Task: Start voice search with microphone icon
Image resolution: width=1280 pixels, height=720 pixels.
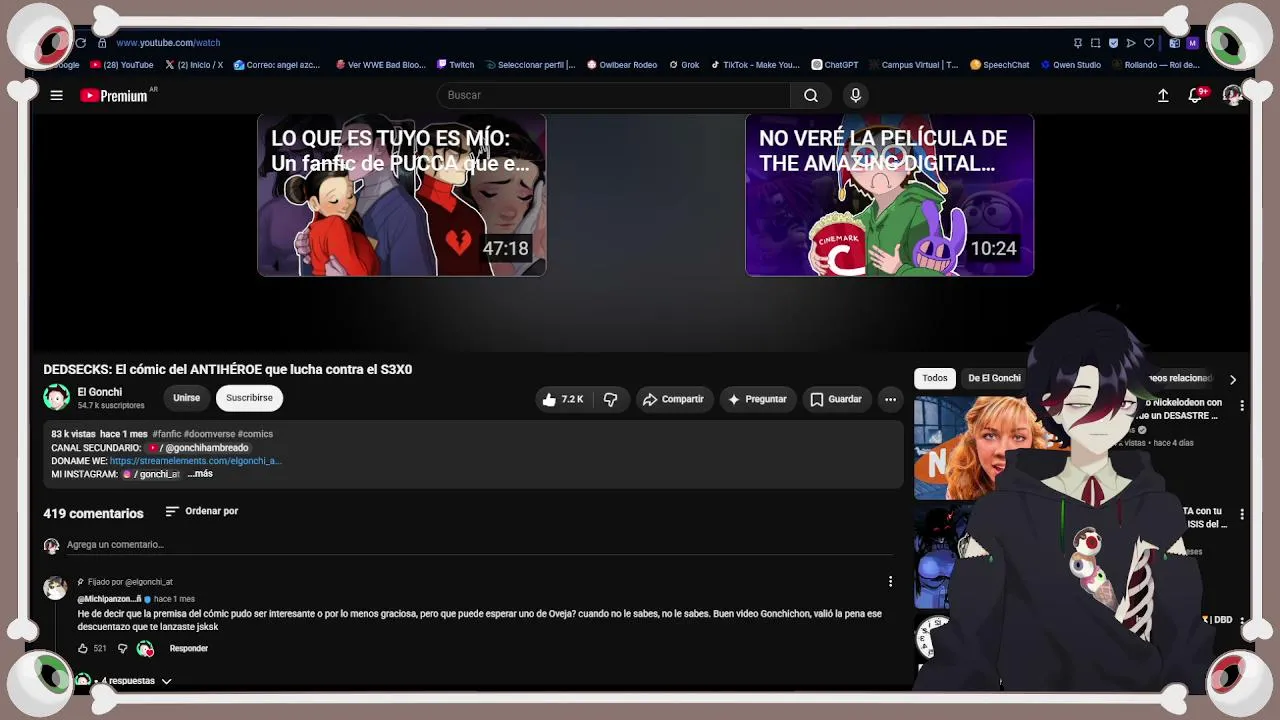Action: coord(855,95)
